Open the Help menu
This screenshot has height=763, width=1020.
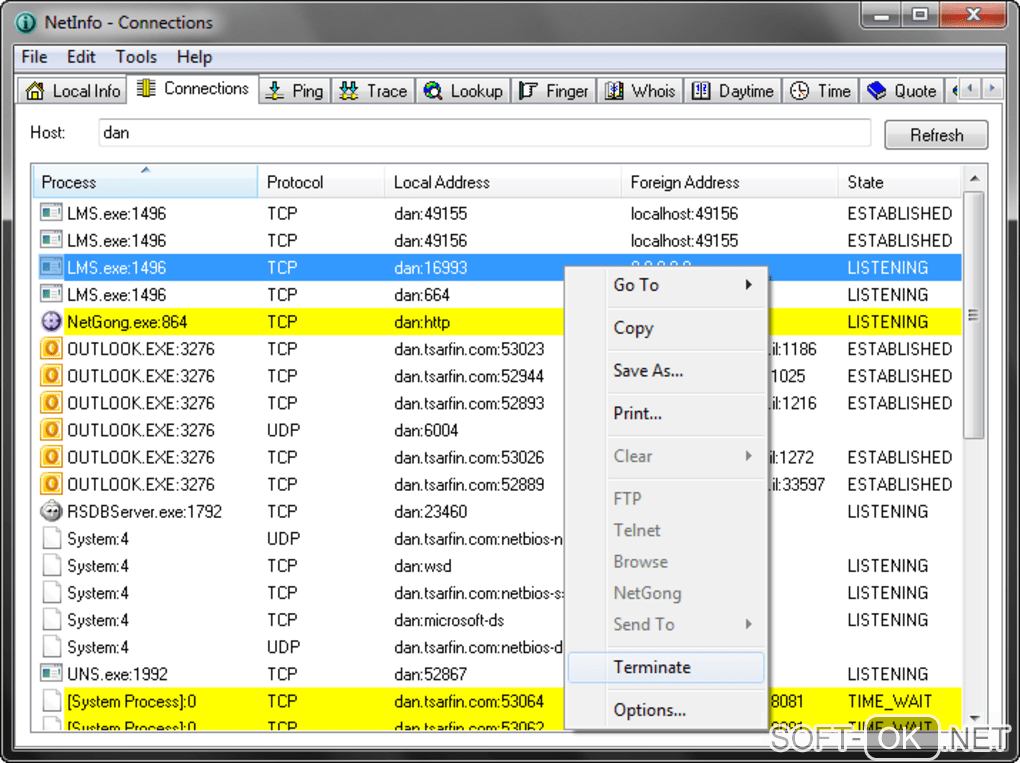[195, 57]
